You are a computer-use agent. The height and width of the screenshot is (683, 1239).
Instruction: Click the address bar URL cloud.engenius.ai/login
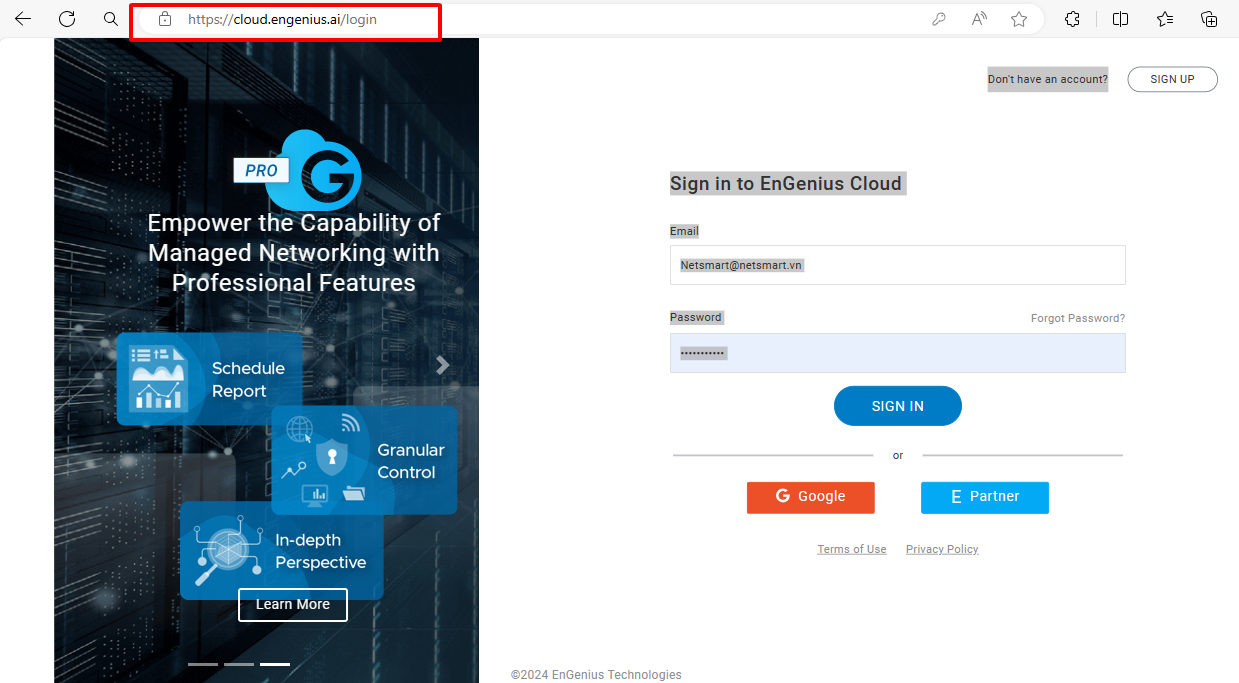point(282,19)
